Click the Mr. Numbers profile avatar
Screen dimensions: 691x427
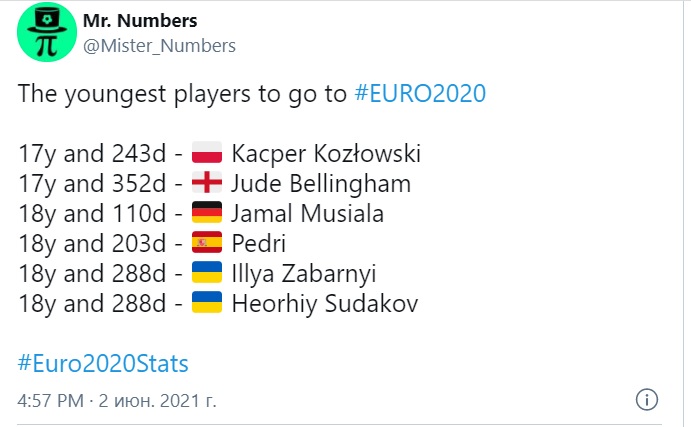coord(44,33)
